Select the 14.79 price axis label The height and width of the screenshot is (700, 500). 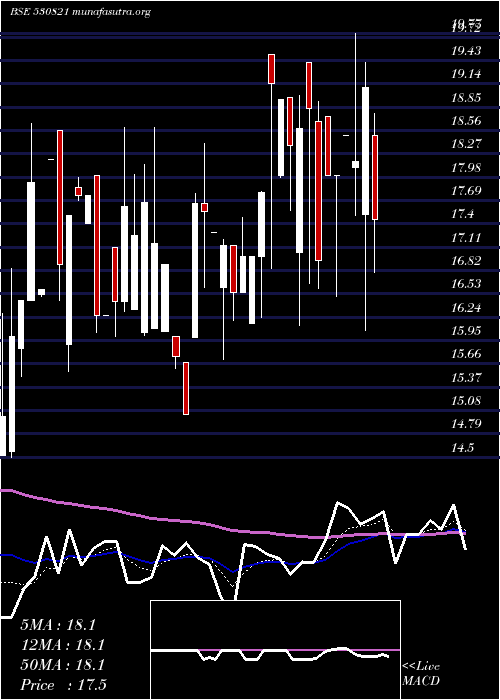point(466,424)
